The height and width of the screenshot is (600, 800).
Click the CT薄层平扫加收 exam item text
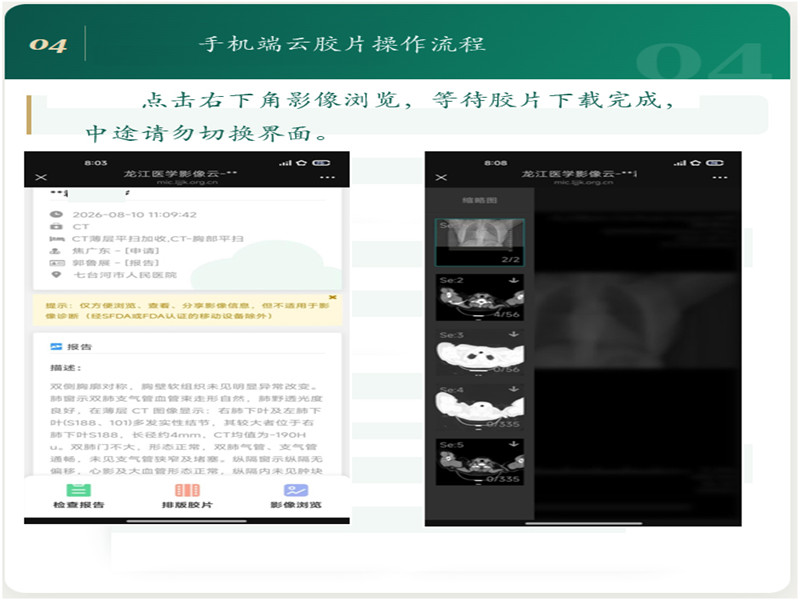tap(158, 239)
